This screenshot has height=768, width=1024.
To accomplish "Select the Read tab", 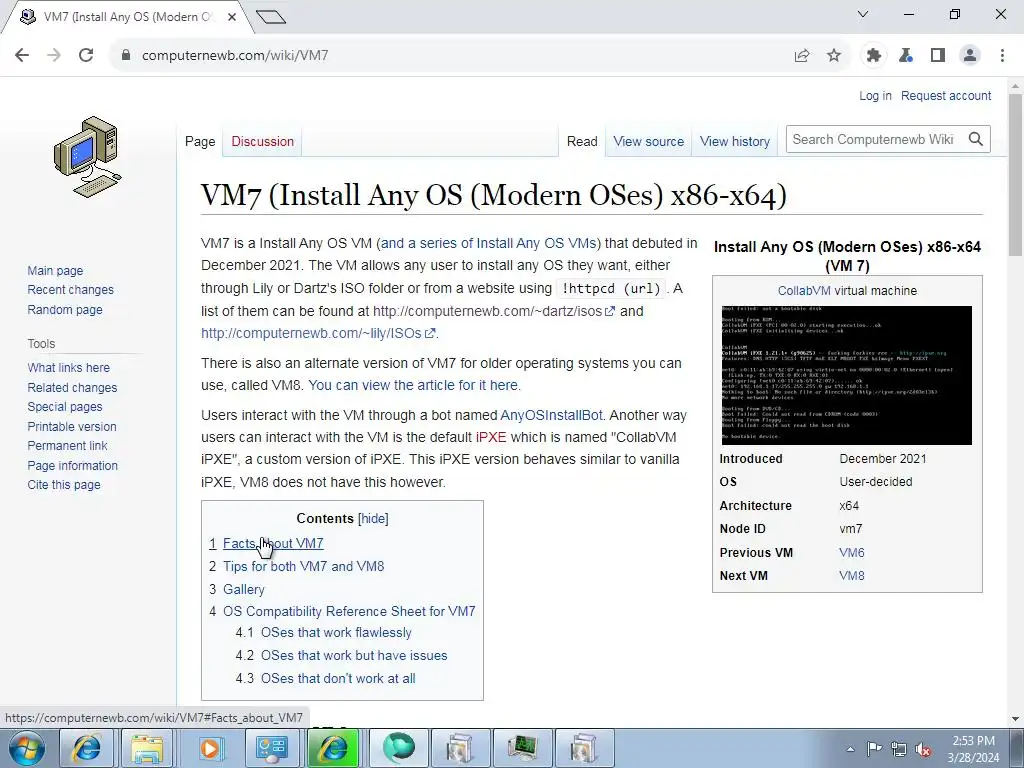I will [582, 141].
